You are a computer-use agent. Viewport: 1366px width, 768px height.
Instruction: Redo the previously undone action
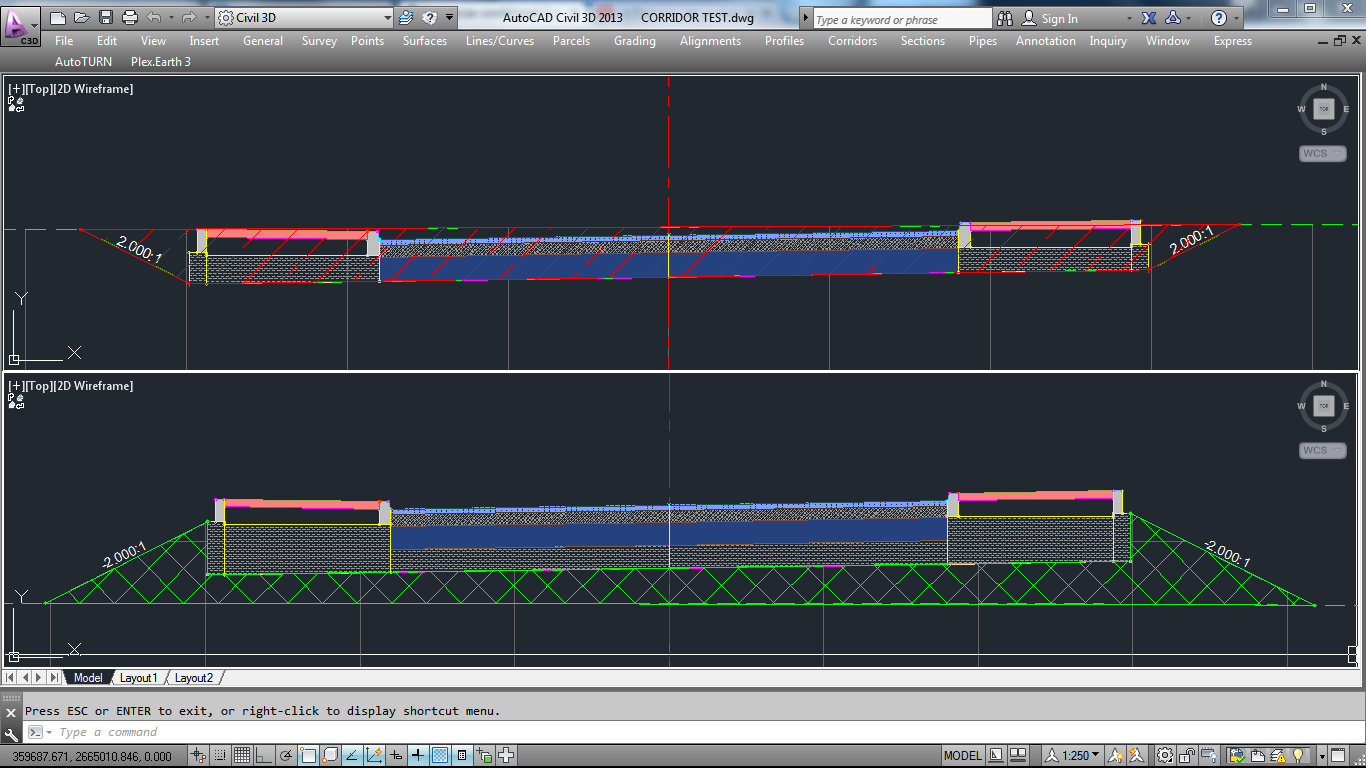click(x=191, y=18)
